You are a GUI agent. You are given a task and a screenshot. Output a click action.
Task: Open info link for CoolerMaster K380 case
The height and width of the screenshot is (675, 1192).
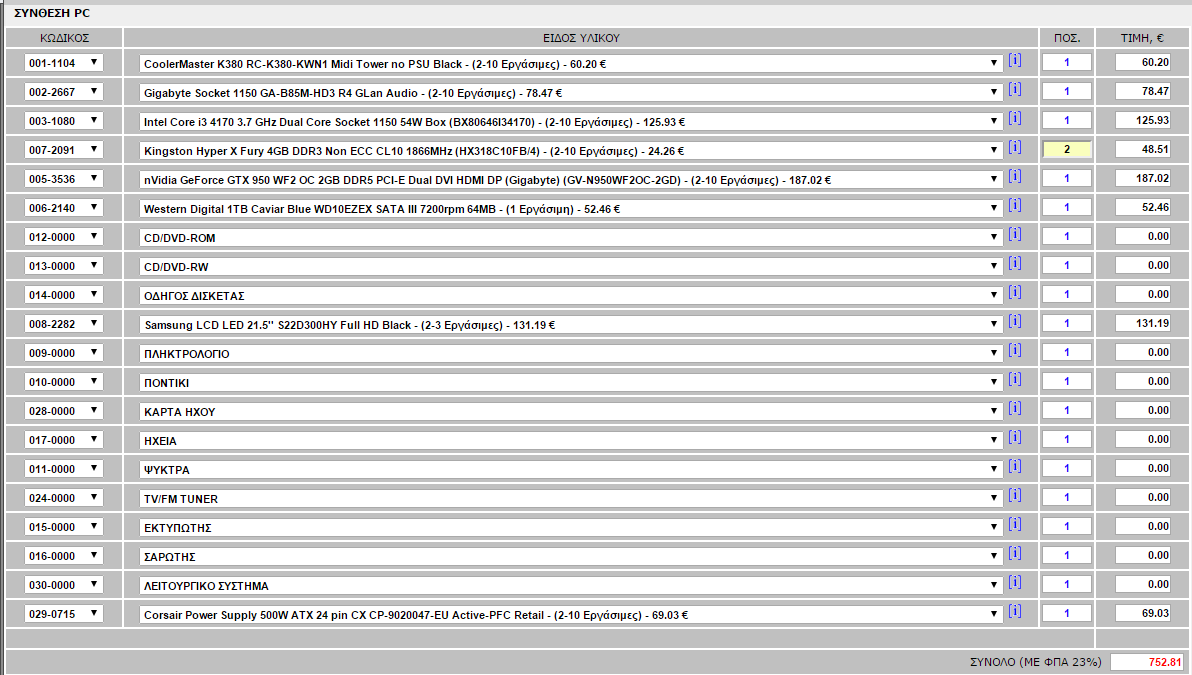click(x=1015, y=60)
